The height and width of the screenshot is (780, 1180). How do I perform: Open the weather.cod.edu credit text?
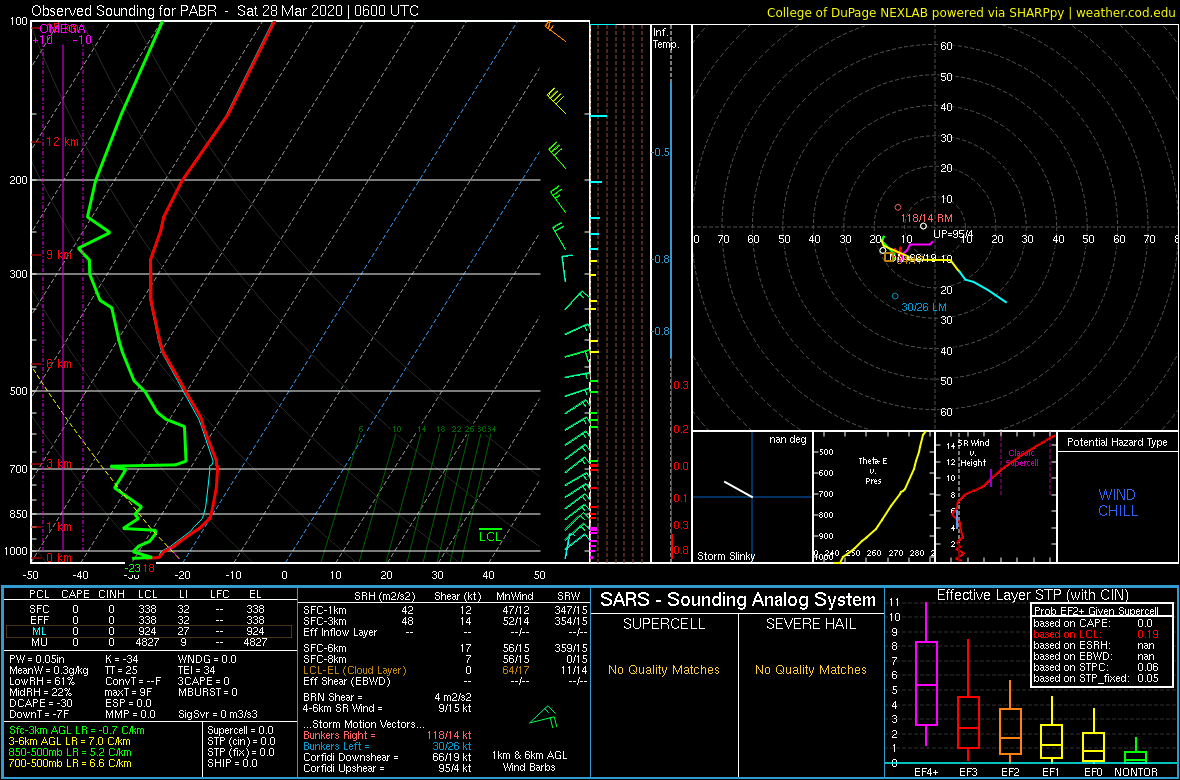click(1127, 12)
